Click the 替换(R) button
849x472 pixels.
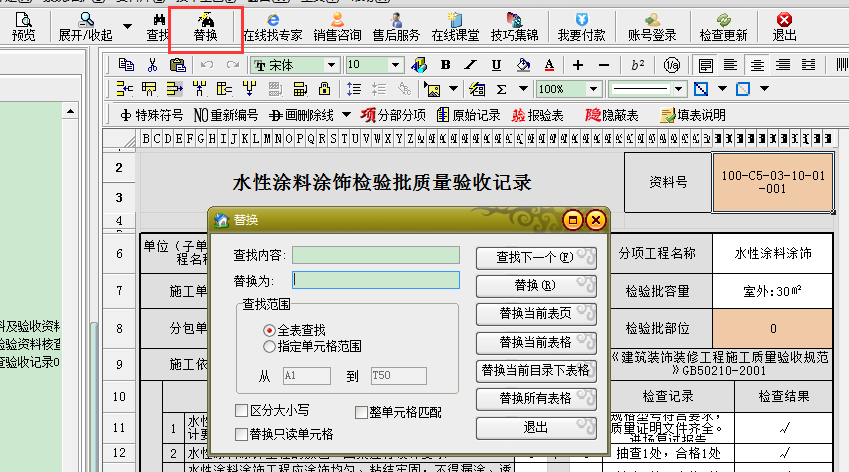536,286
